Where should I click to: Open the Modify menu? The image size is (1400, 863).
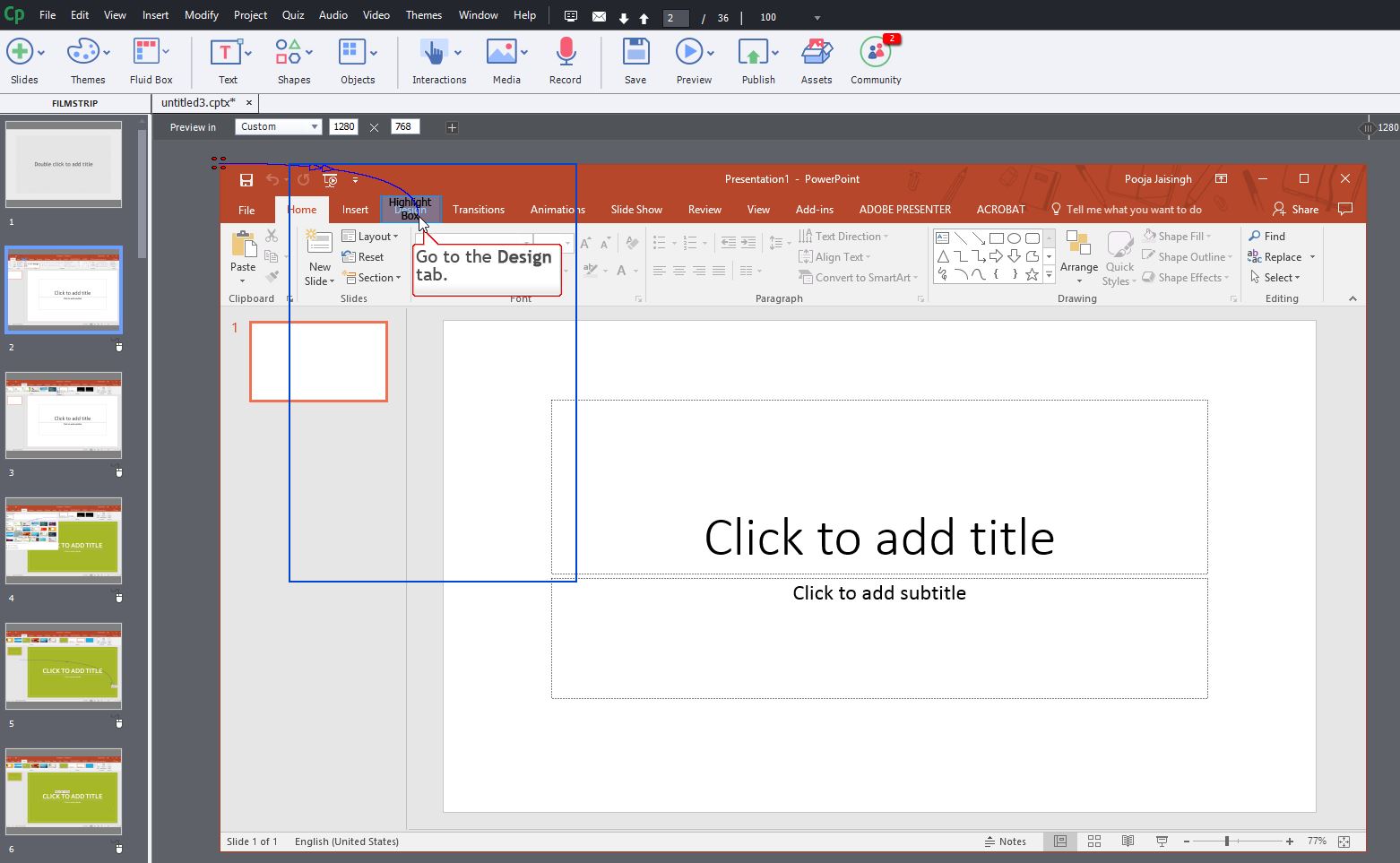coord(201,15)
